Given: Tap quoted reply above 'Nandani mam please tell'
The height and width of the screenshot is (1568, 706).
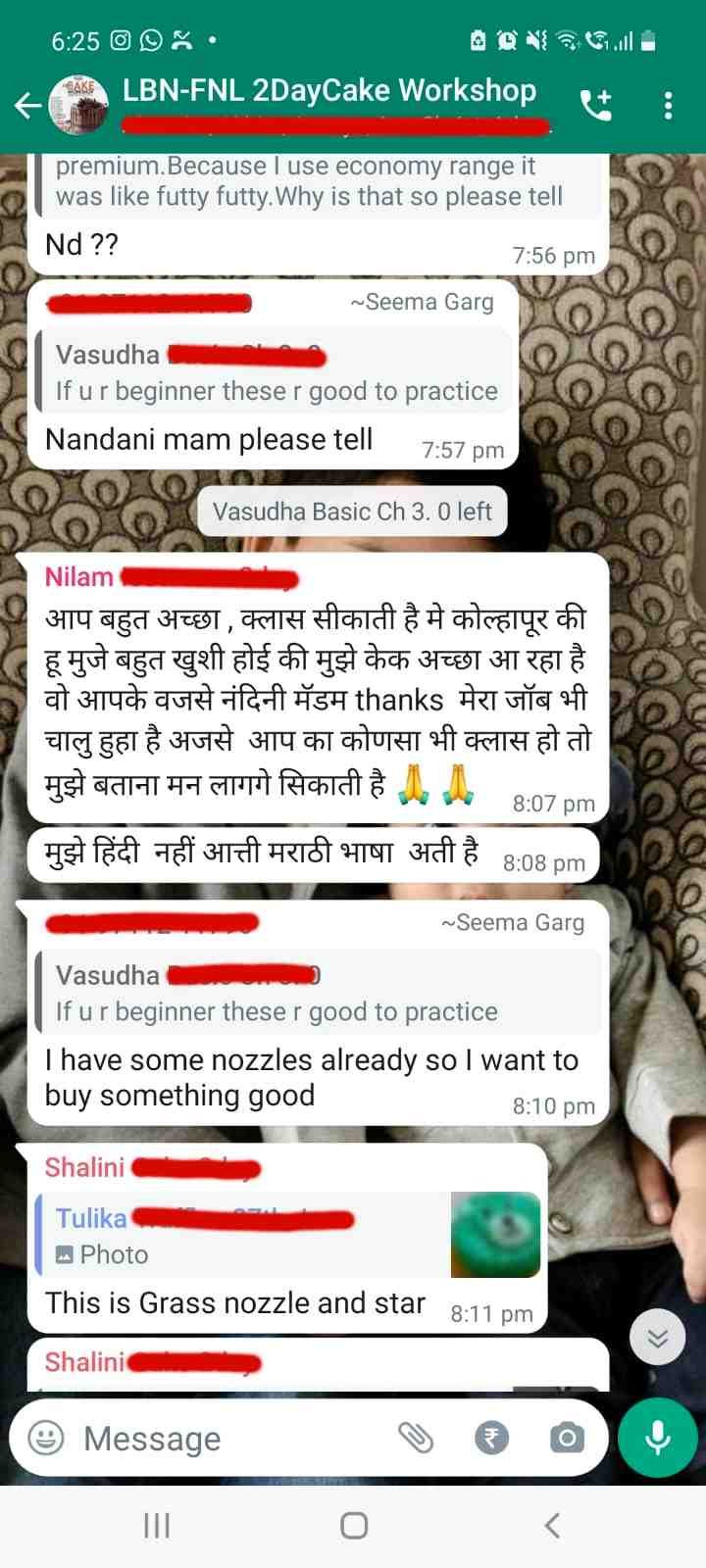Looking at the screenshot, I should (275, 369).
